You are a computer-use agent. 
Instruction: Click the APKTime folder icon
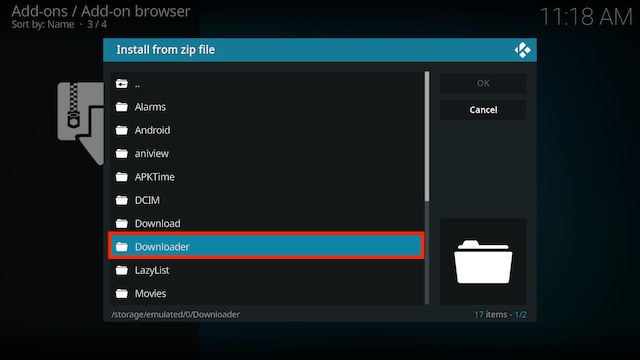click(122, 177)
